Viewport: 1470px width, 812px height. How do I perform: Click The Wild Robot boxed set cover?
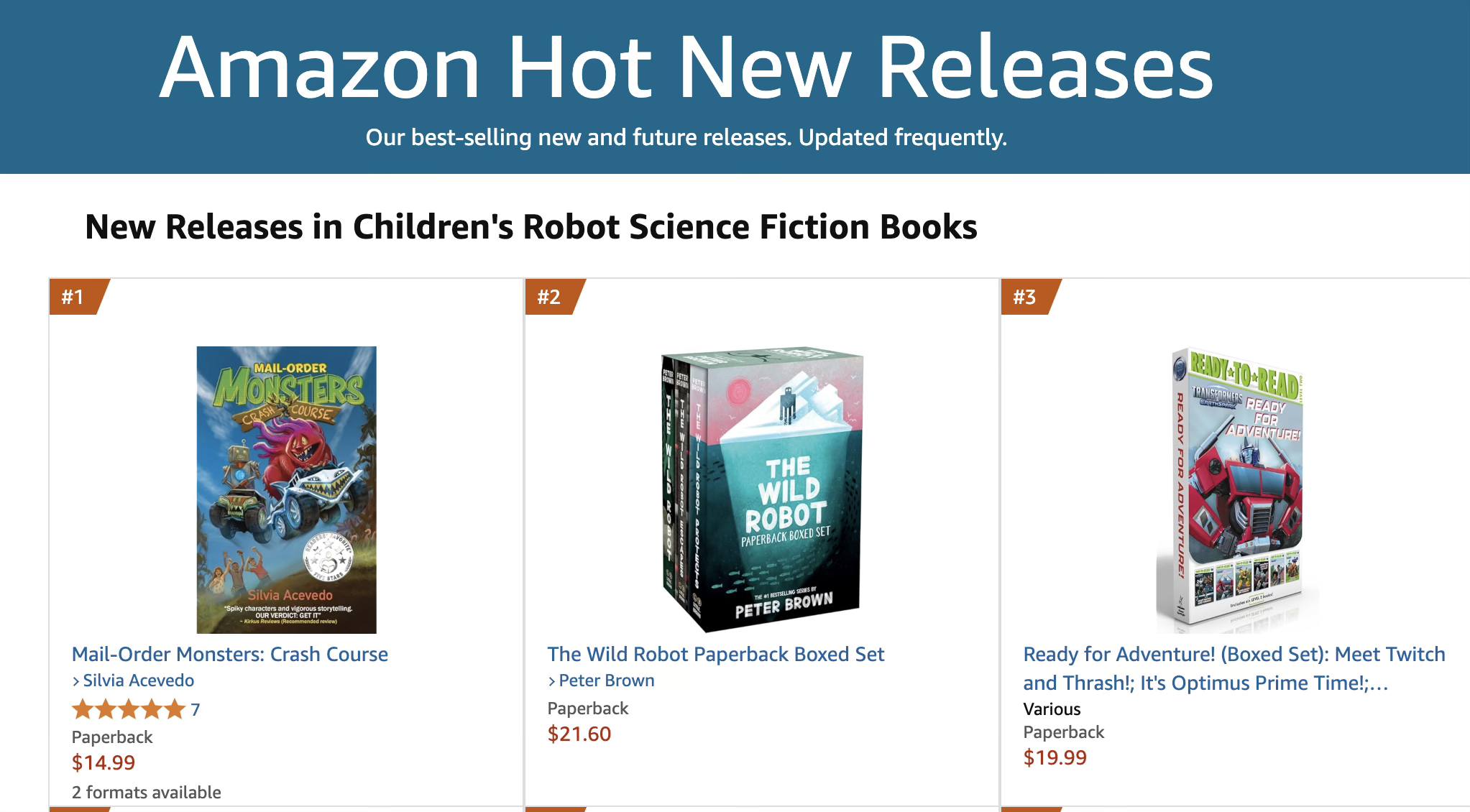pyautogui.click(x=762, y=489)
